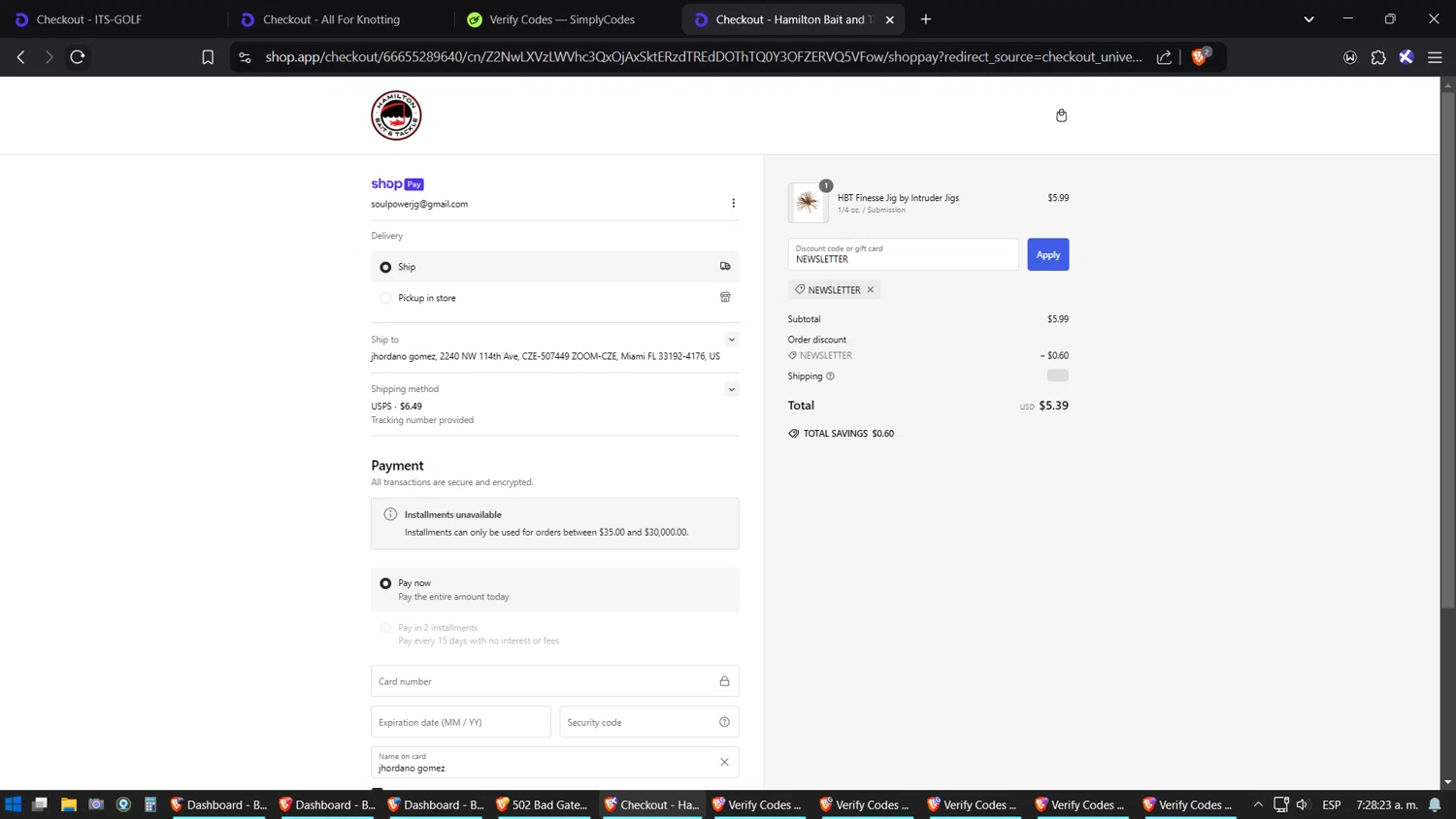Click the HBT Finesse Jig product name
The height and width of the screenshot is (819, 1456).
click(x=898, y=198)
